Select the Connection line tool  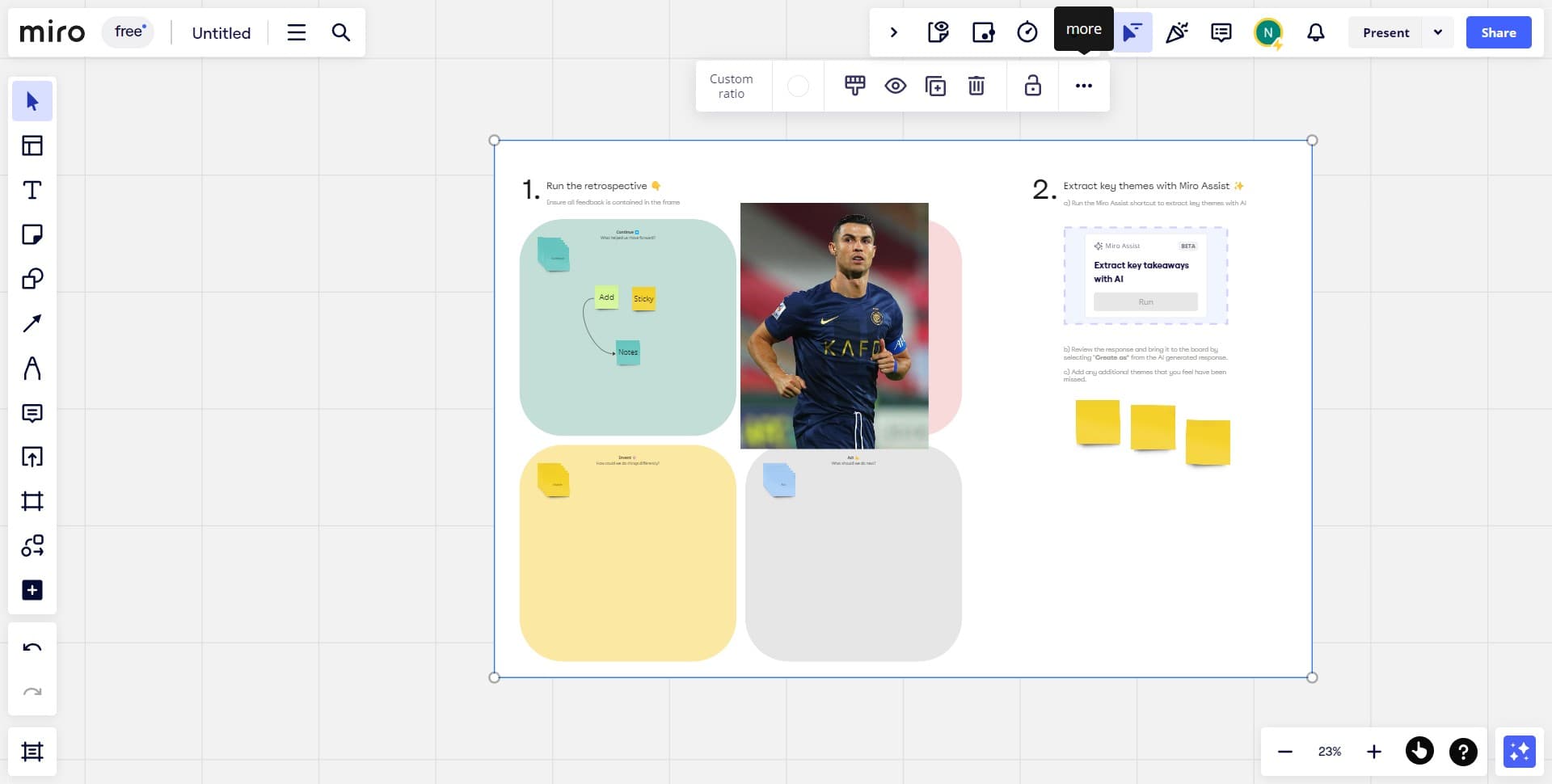32,322
